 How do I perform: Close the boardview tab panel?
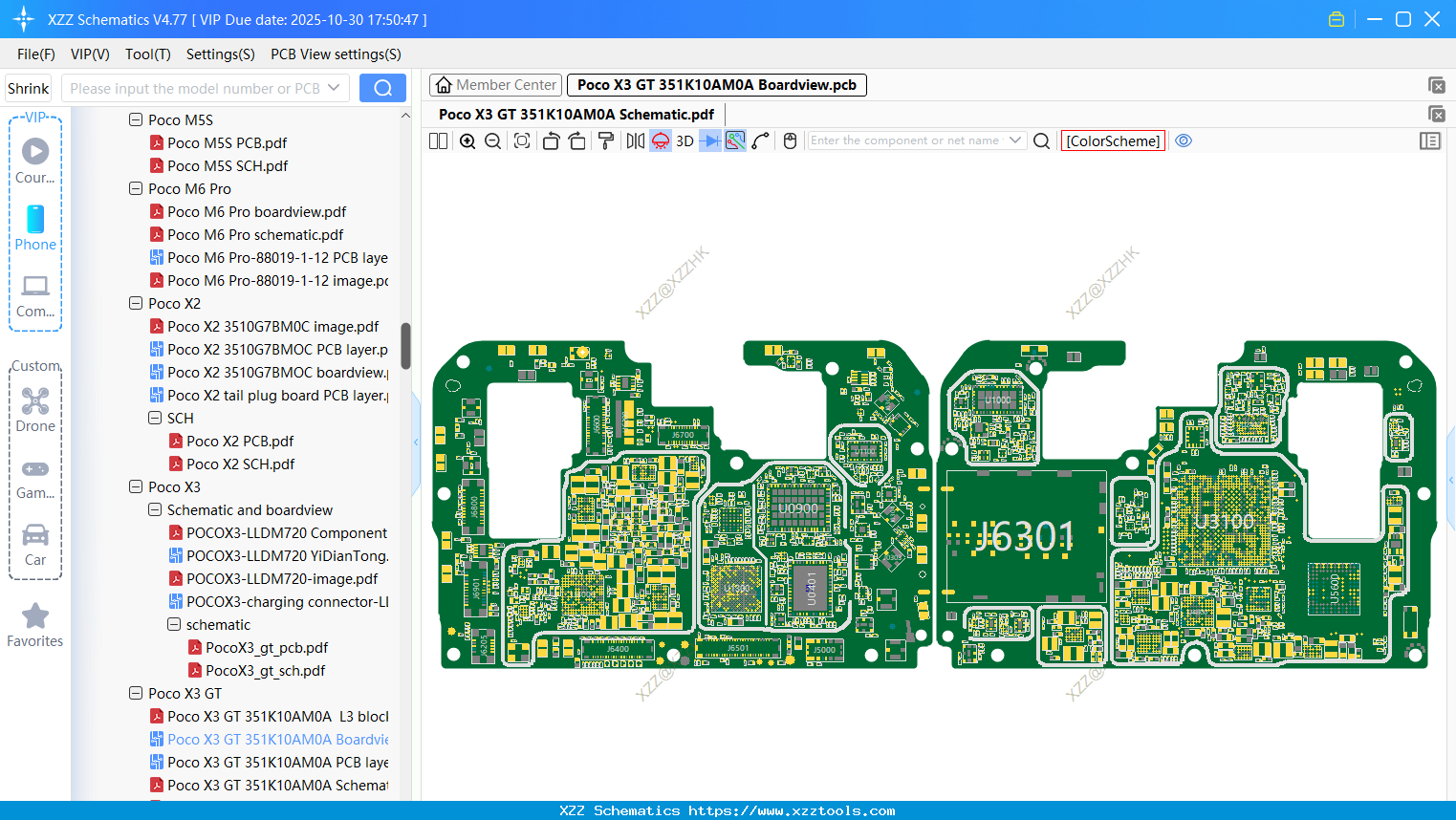coord(1436,85)
